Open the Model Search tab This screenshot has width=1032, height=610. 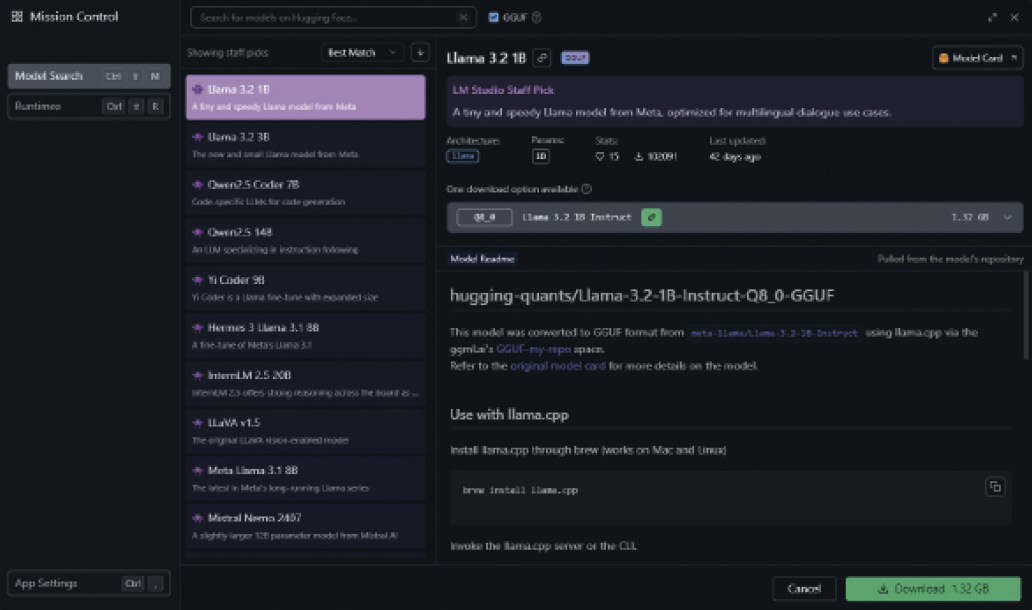[x=89, y=76]
